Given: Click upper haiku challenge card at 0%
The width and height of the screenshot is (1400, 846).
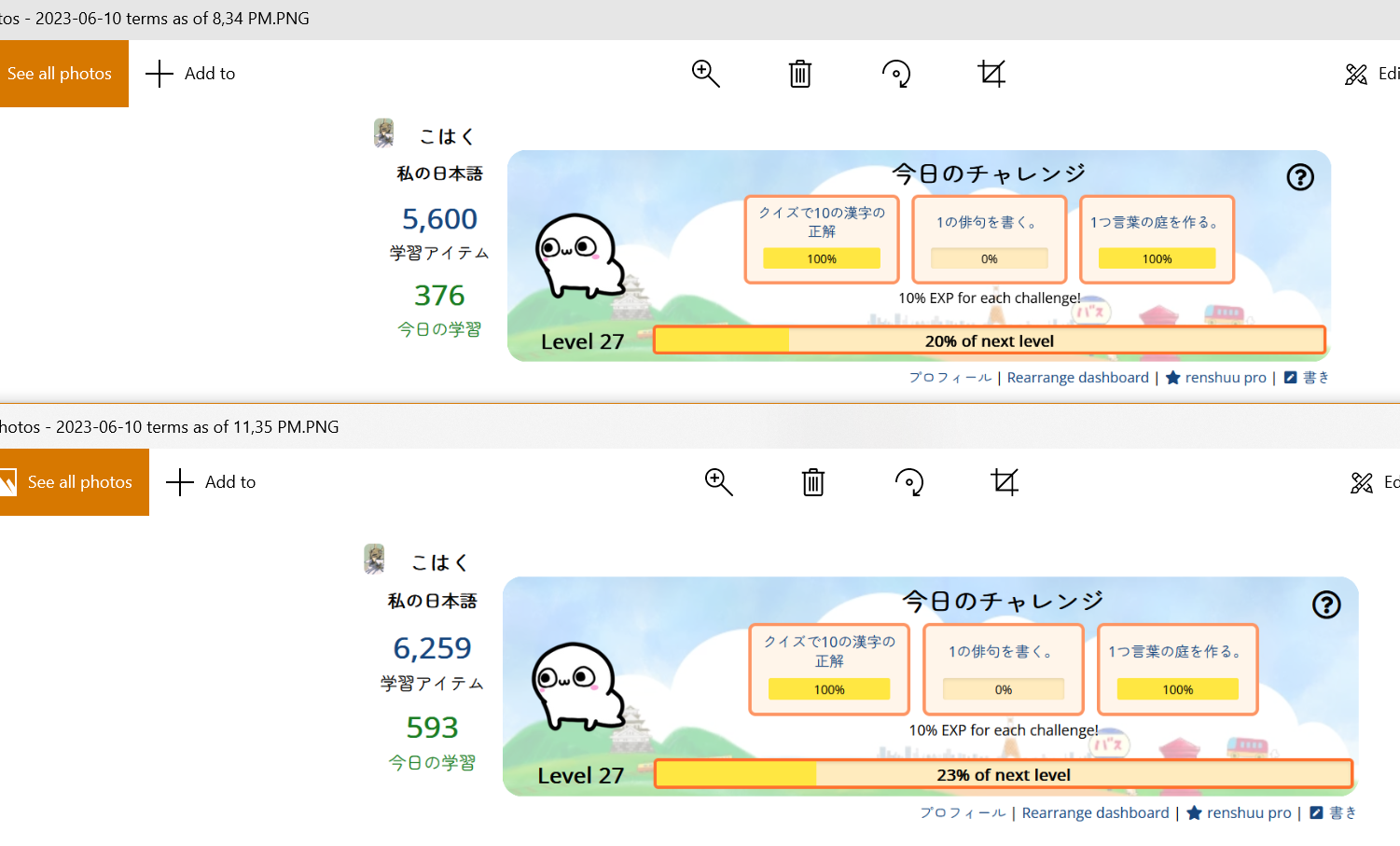Looking at the screenshot, I should coord(989,239).
